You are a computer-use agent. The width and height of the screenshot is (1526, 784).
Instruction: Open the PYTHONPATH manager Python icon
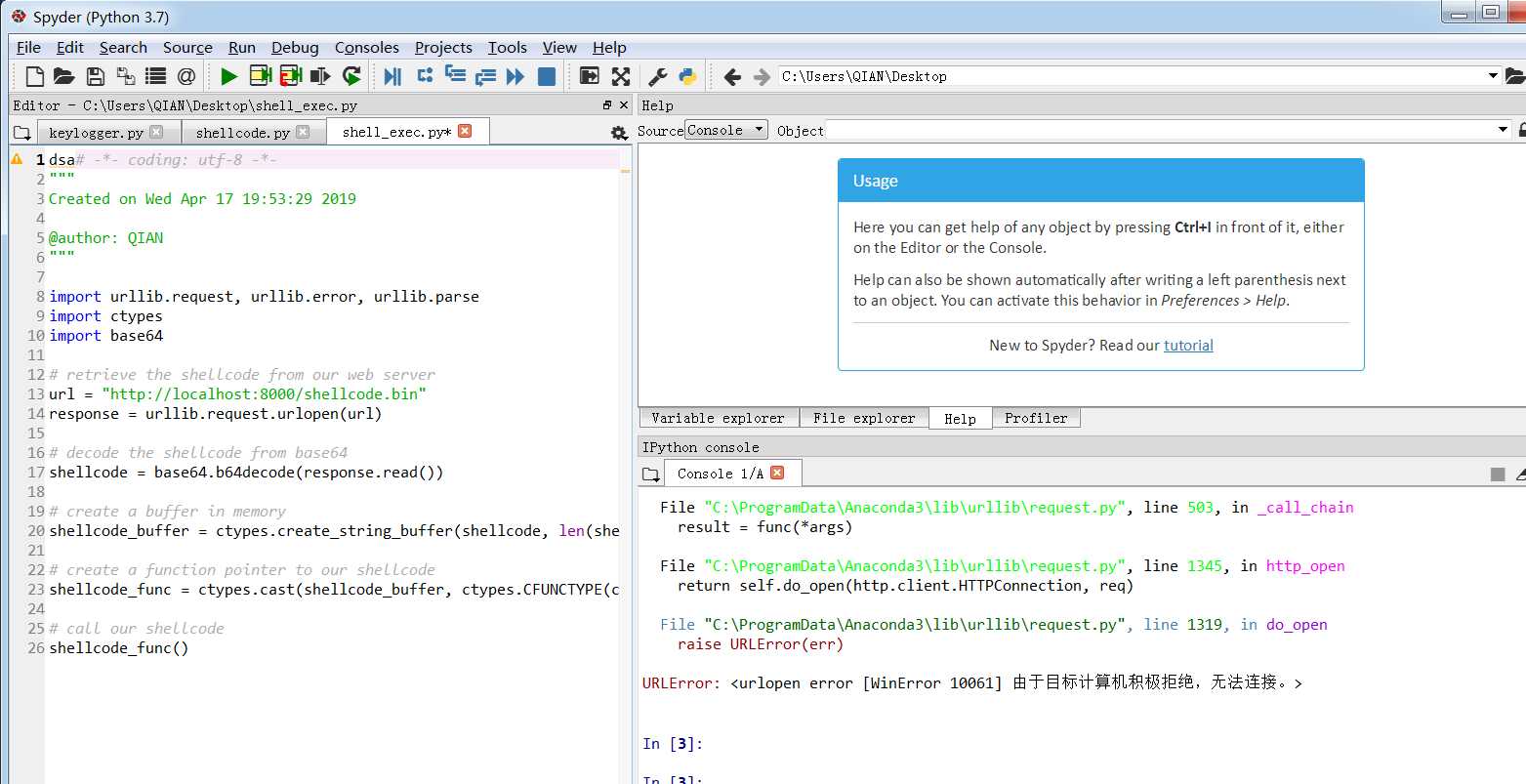coord(688,76)
